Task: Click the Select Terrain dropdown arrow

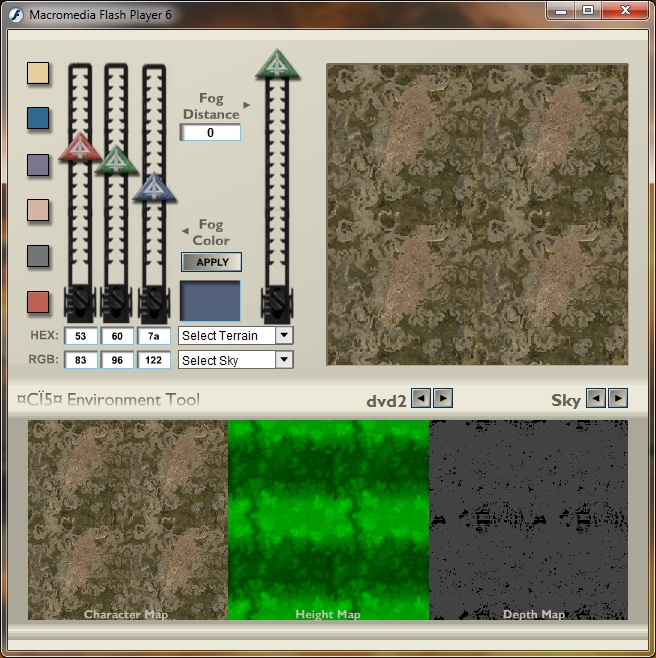Action: (x=284, y=335)
